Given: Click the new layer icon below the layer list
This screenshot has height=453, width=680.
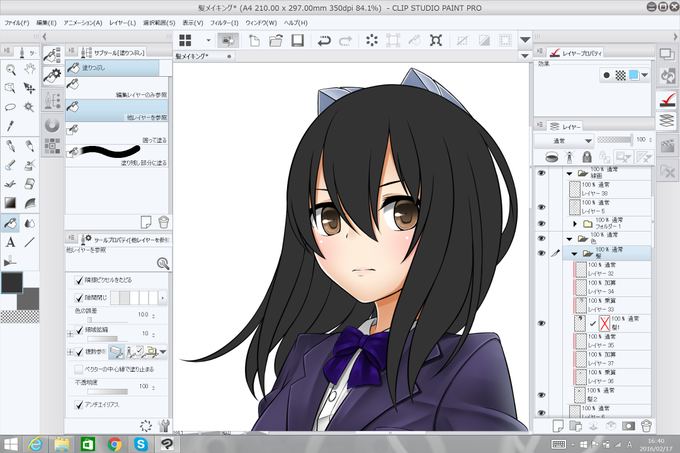Looking at the screenshot, I should point(558,426).
